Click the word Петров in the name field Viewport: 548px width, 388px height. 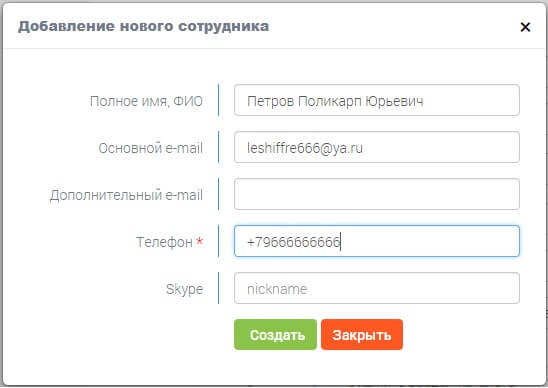pyautogui.click(x=271, y=101)
